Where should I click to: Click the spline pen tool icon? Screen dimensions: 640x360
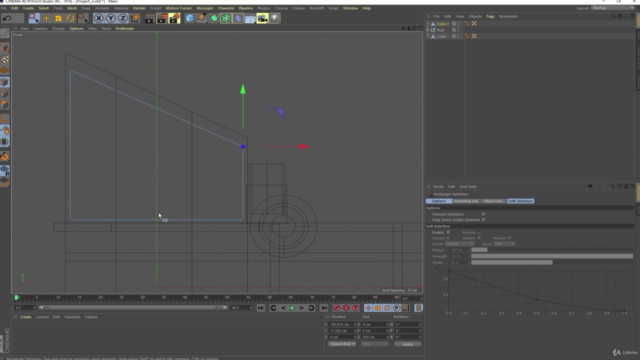tap(202, 18)
